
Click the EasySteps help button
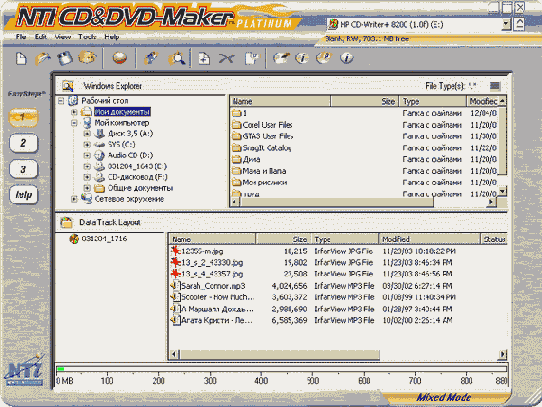(23, 195)
